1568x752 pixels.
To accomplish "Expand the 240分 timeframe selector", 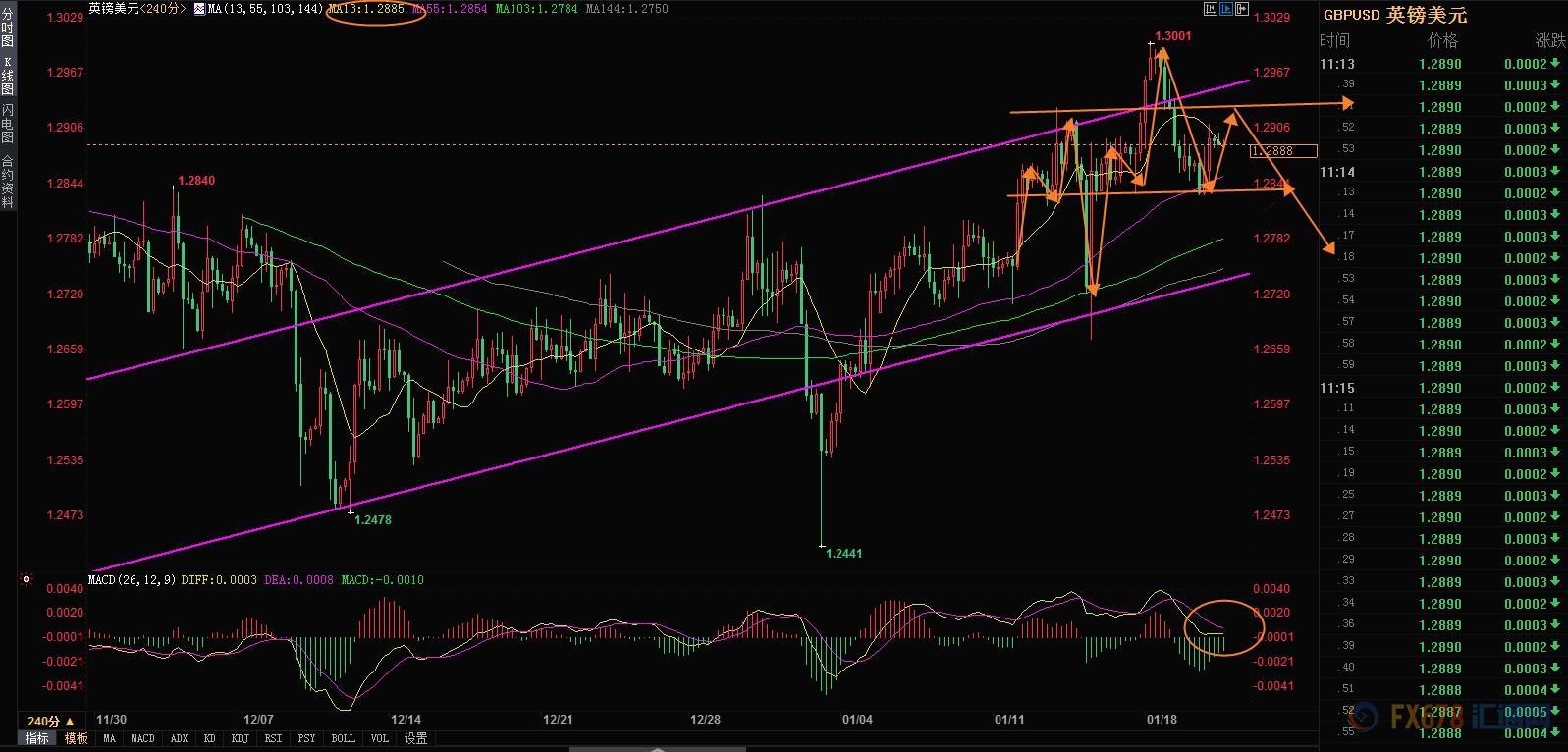I will click(x=51, y=720).
